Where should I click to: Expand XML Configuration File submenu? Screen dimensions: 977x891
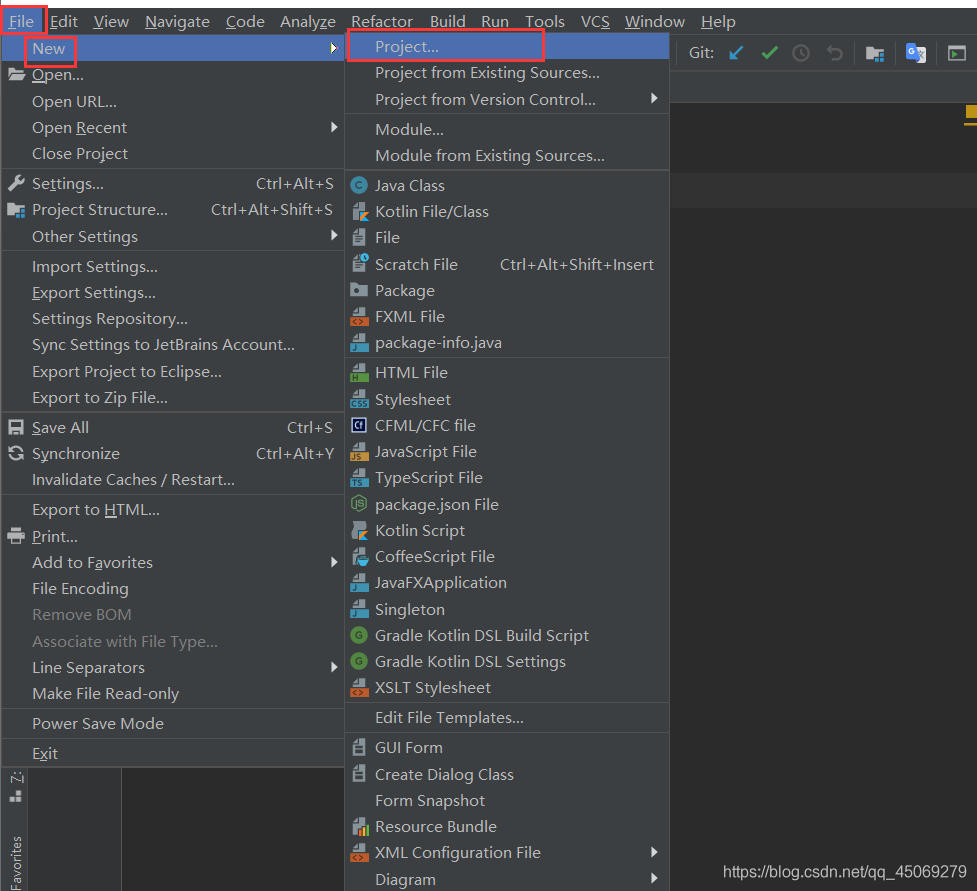[457, 852]
